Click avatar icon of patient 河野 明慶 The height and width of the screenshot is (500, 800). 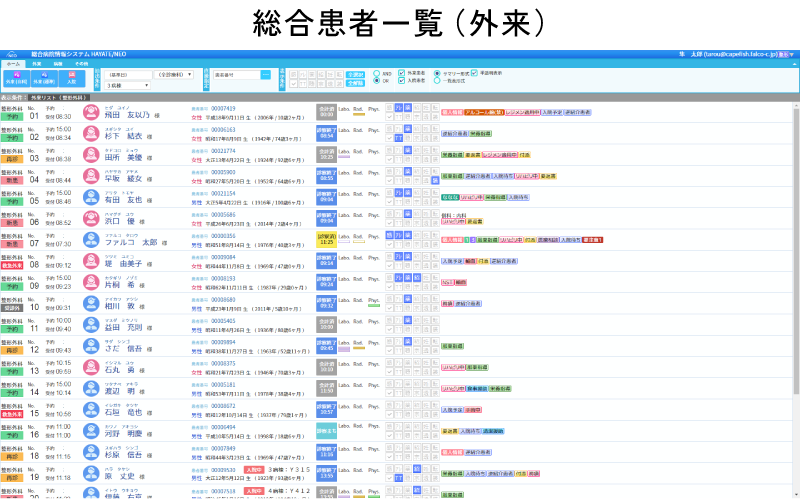[91, 431]
